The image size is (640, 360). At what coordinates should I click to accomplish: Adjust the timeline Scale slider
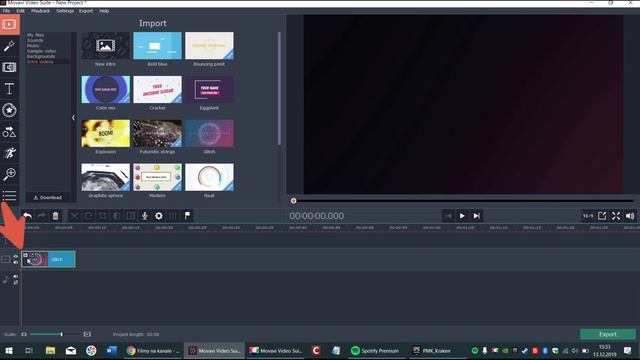62,334
